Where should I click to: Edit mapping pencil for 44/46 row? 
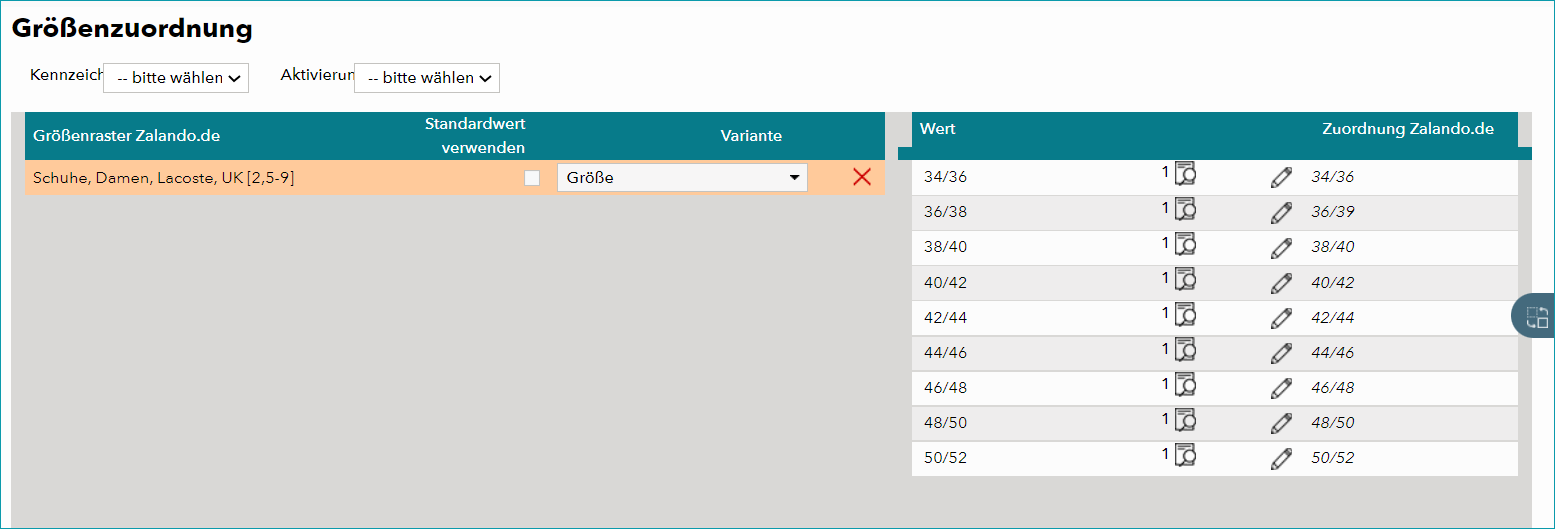pyautogui.click(x=1281, y=353)
